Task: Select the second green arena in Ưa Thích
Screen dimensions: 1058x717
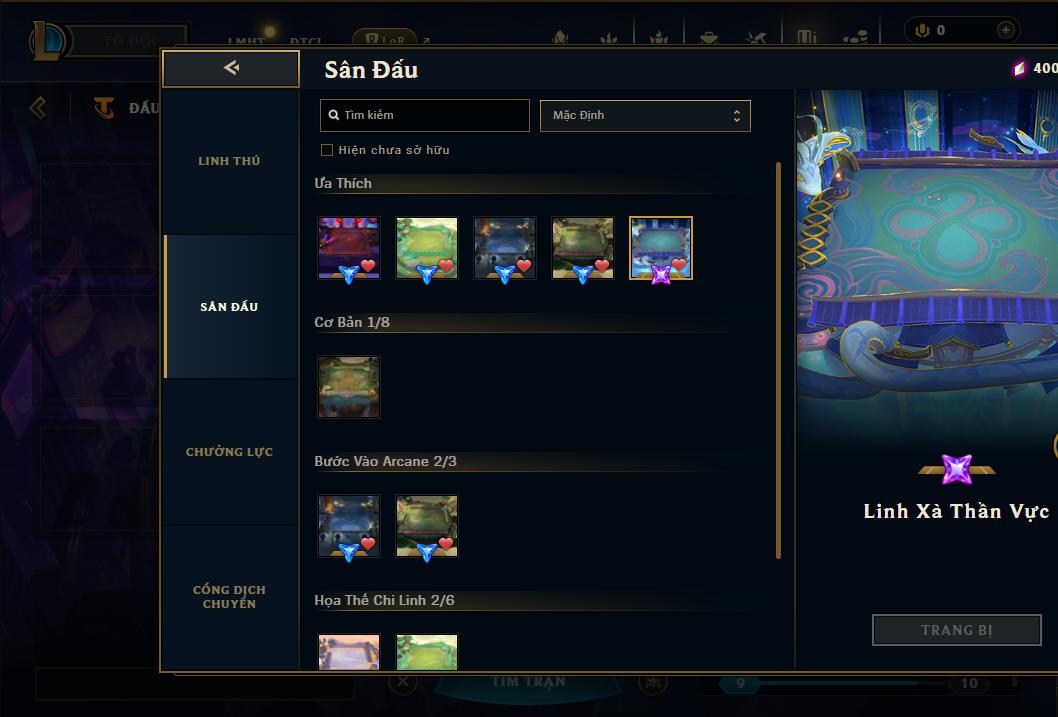Action: [426, 248]
